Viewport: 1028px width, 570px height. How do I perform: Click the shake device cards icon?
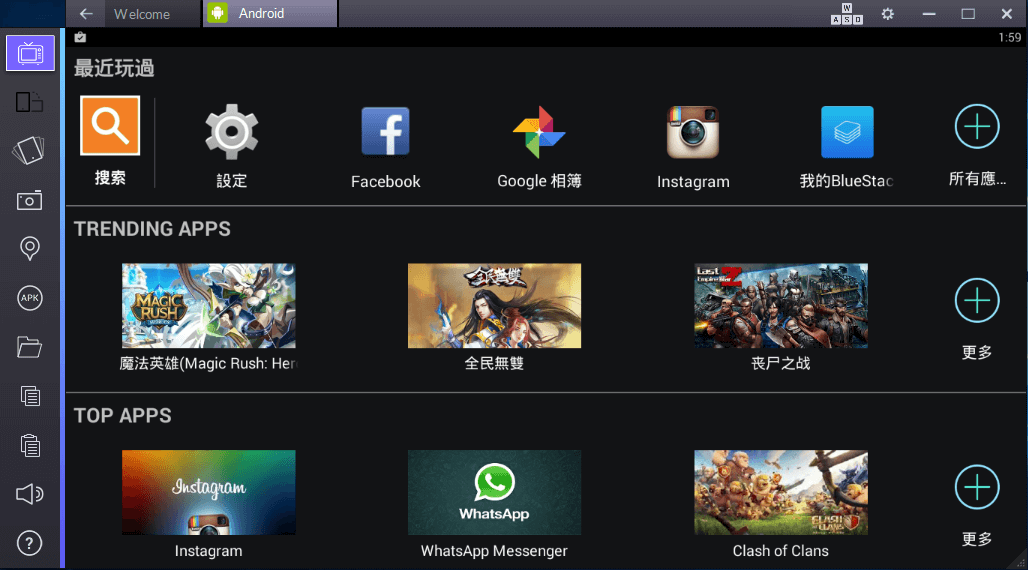tap(29, 150)
